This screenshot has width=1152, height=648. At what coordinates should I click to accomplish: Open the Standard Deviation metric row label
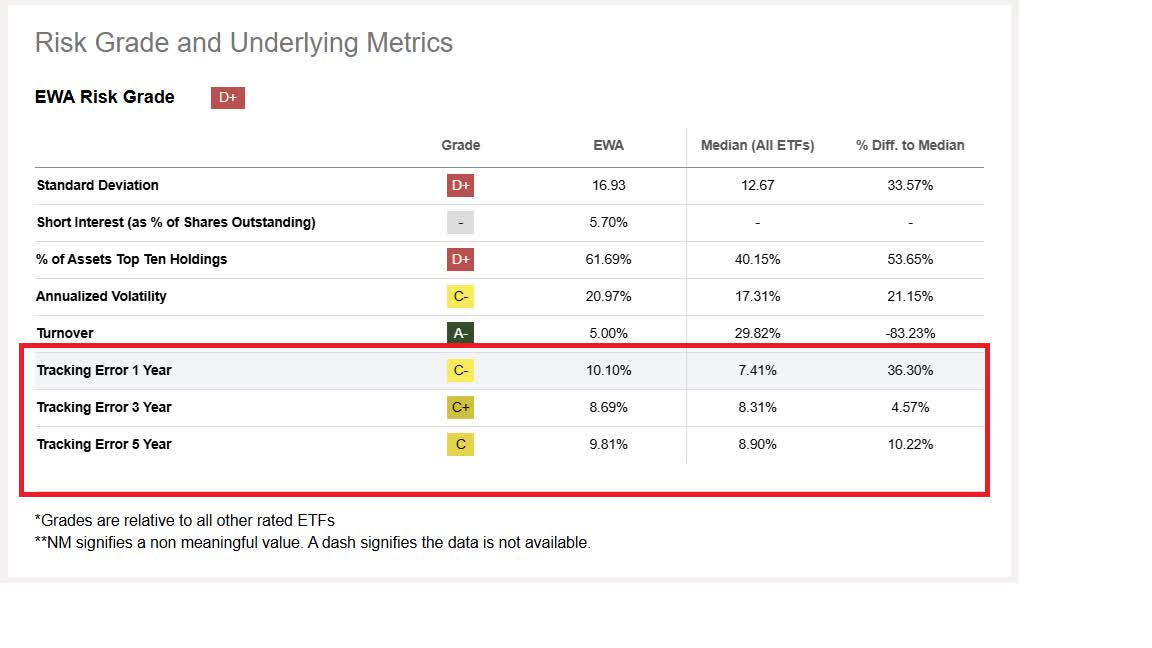98,185
